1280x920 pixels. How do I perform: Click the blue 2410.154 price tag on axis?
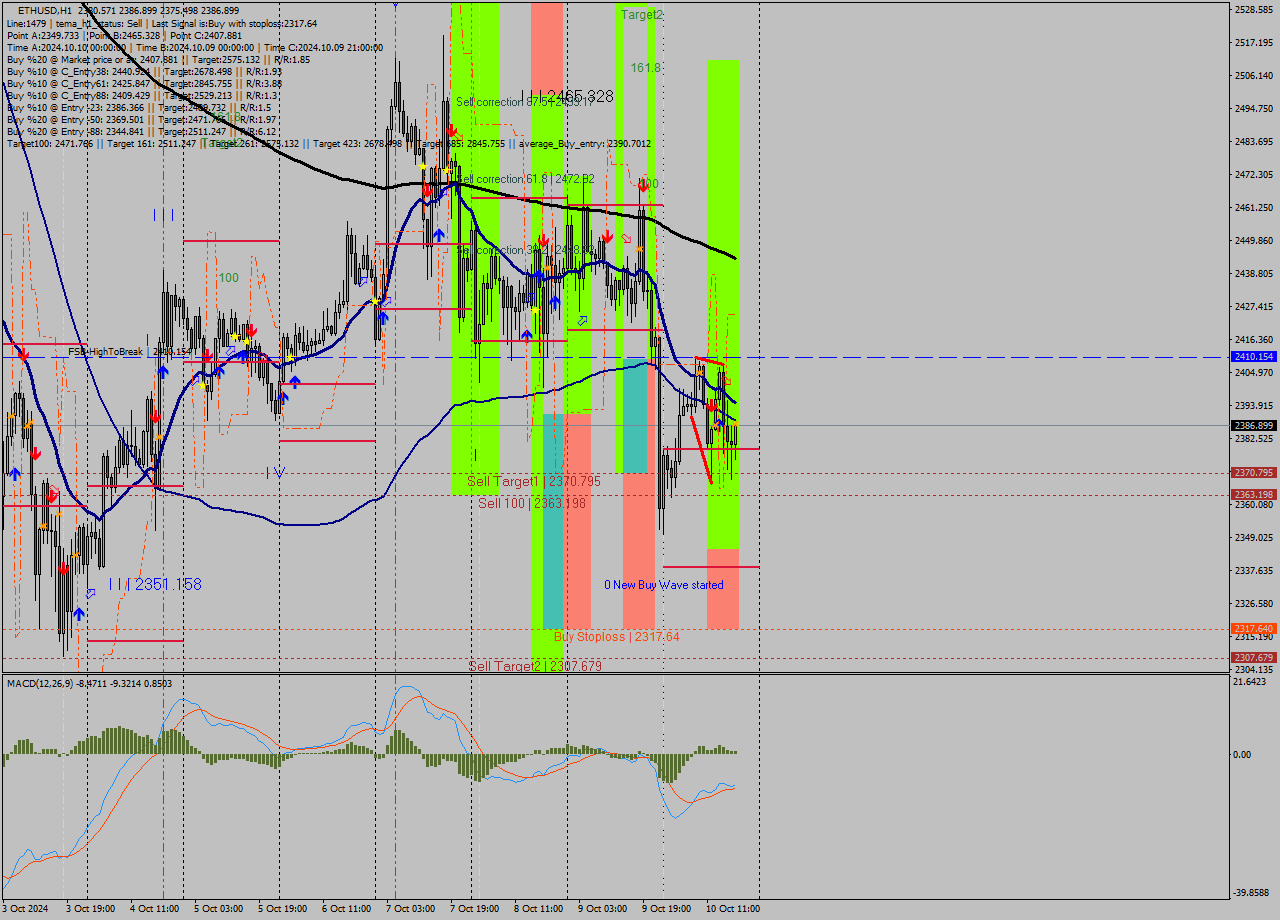point(1254,357)
